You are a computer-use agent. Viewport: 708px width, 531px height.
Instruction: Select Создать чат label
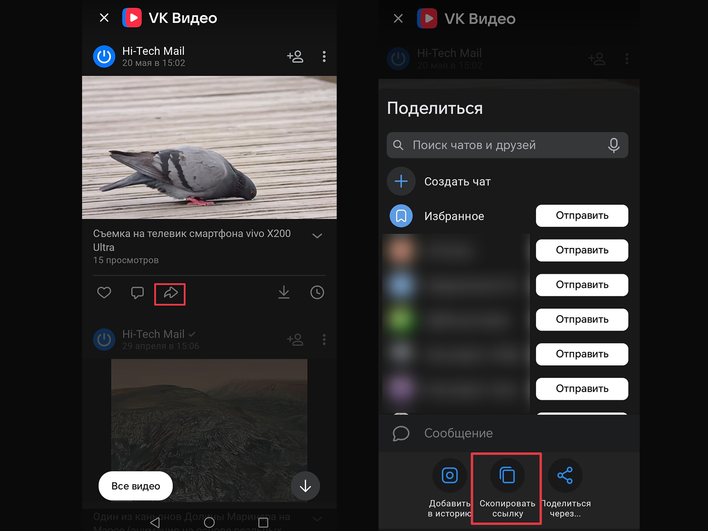pos(457,182)
